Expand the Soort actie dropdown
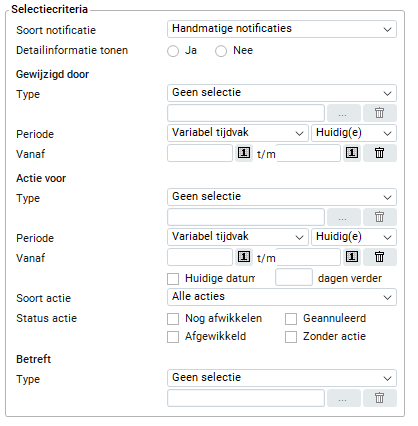This screenshot has height=426, width=418. [282, 297]
